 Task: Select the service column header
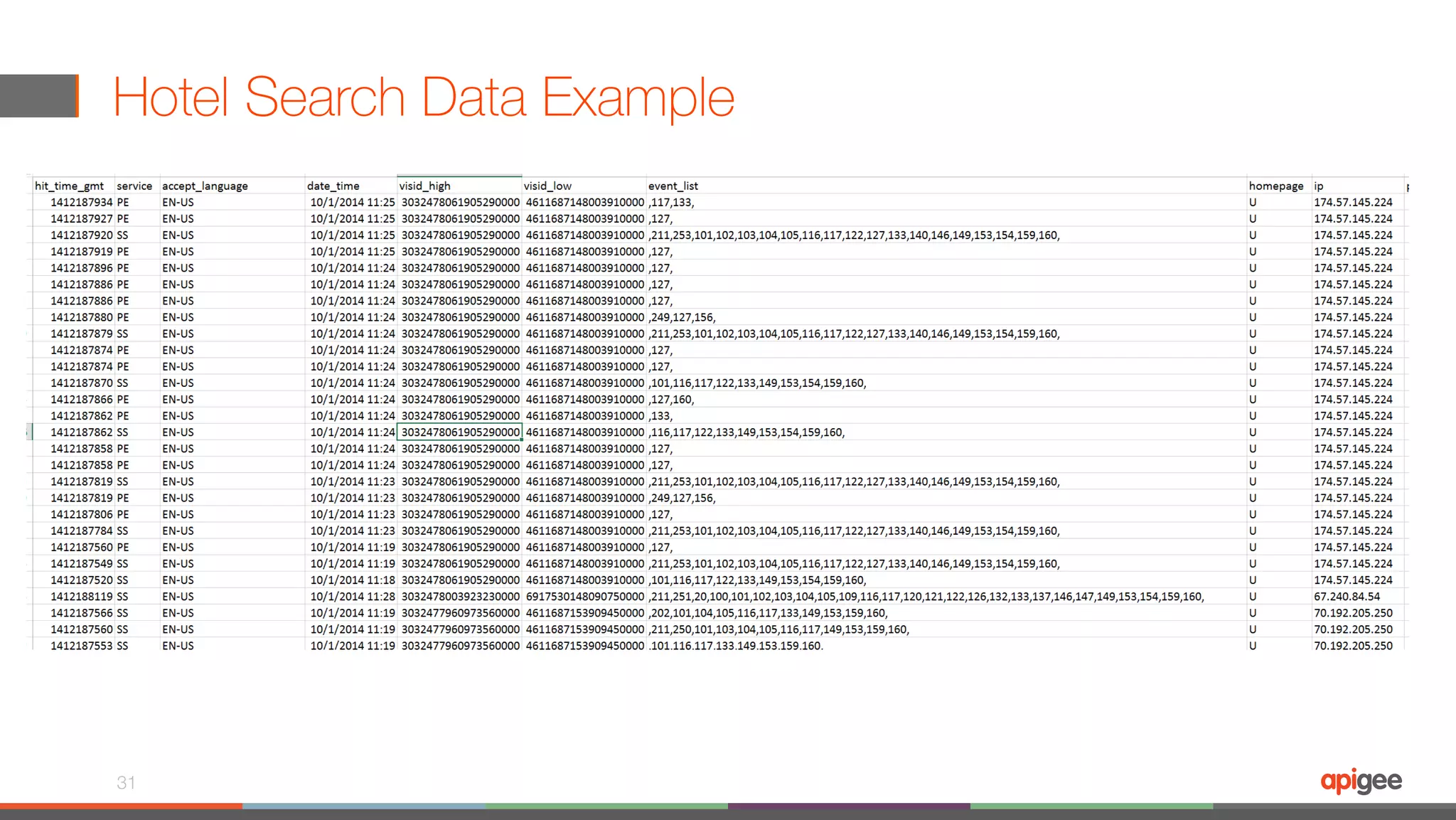pos(136,186)
